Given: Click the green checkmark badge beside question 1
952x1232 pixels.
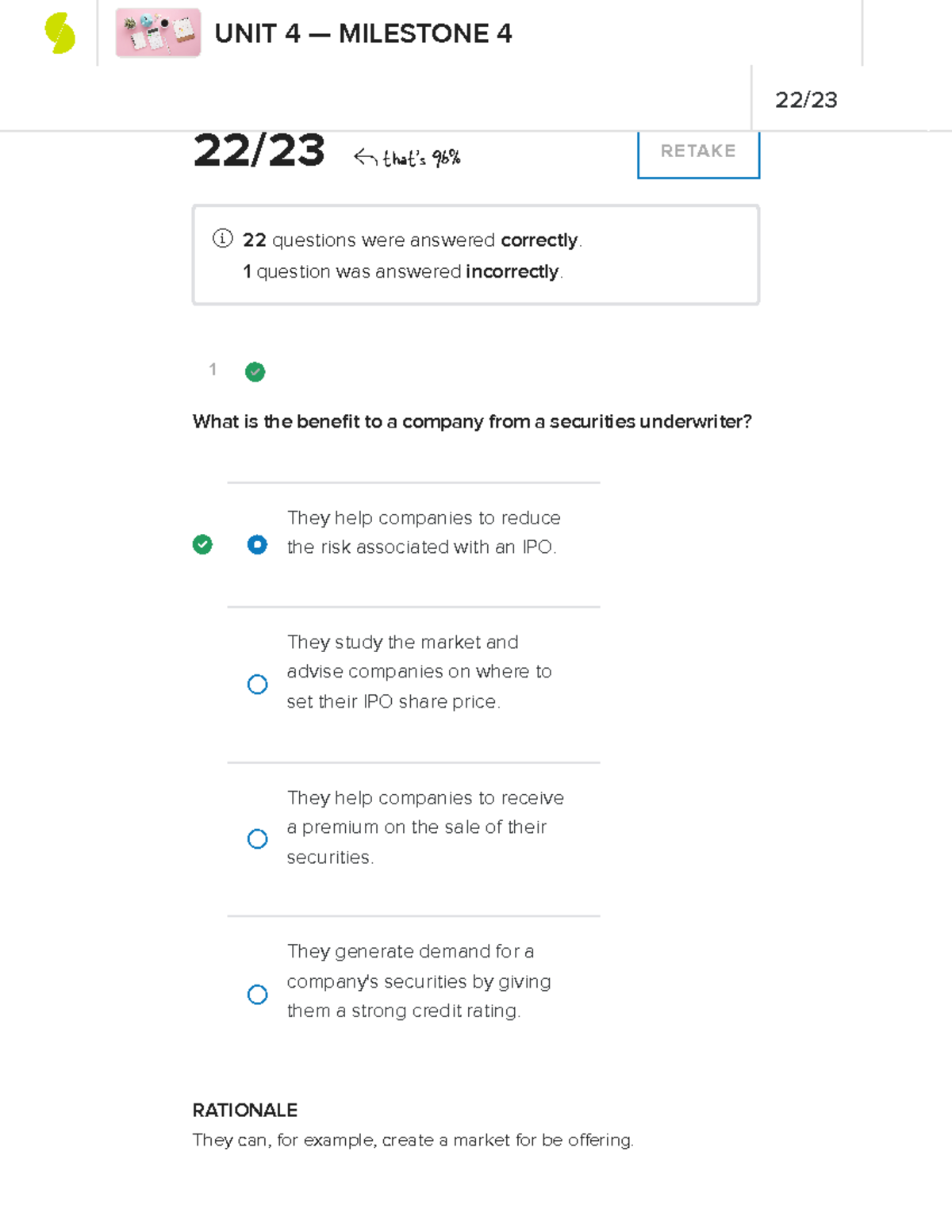Looking at the screenshot, I should (255, 371).
